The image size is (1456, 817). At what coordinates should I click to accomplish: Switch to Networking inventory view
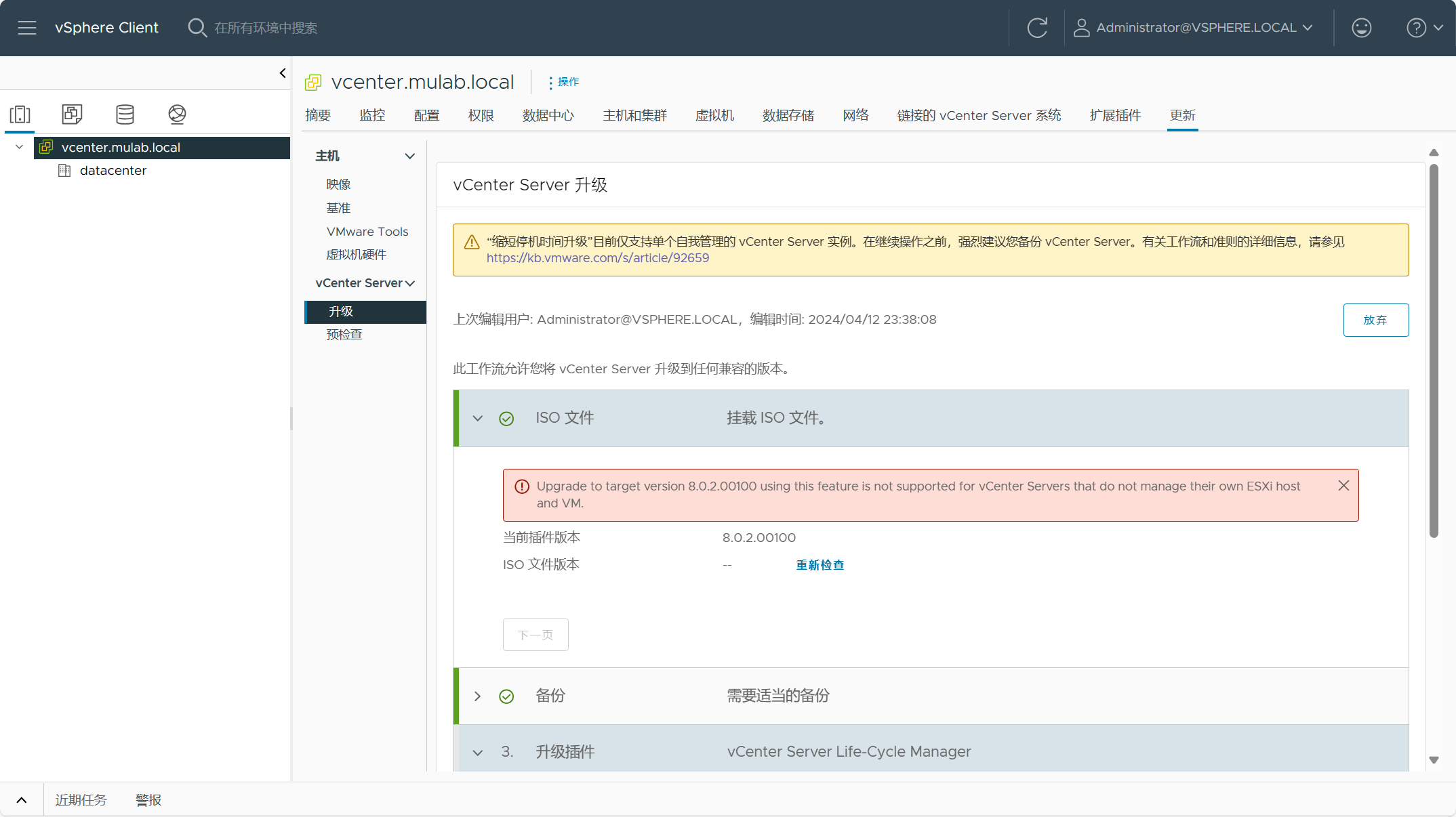click(x=177, y=114)
